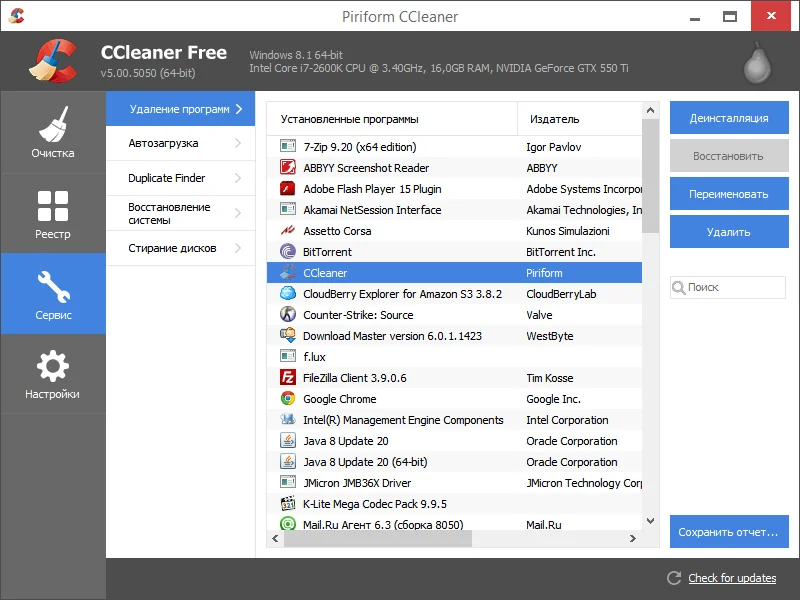Click the Деинсталляция uninstall button
This screenshot has width=800, height=600.
point(729,118)
